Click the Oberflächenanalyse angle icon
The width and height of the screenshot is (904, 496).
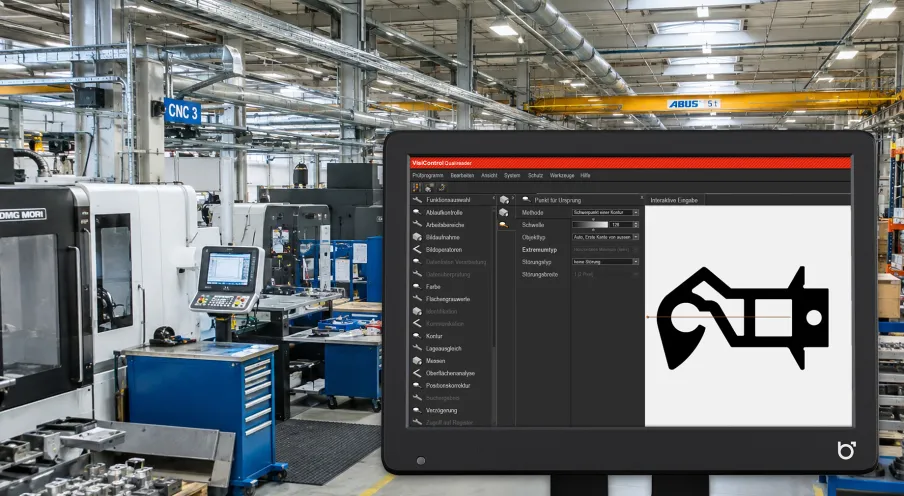pyautogui.click(x=417, y=373)
